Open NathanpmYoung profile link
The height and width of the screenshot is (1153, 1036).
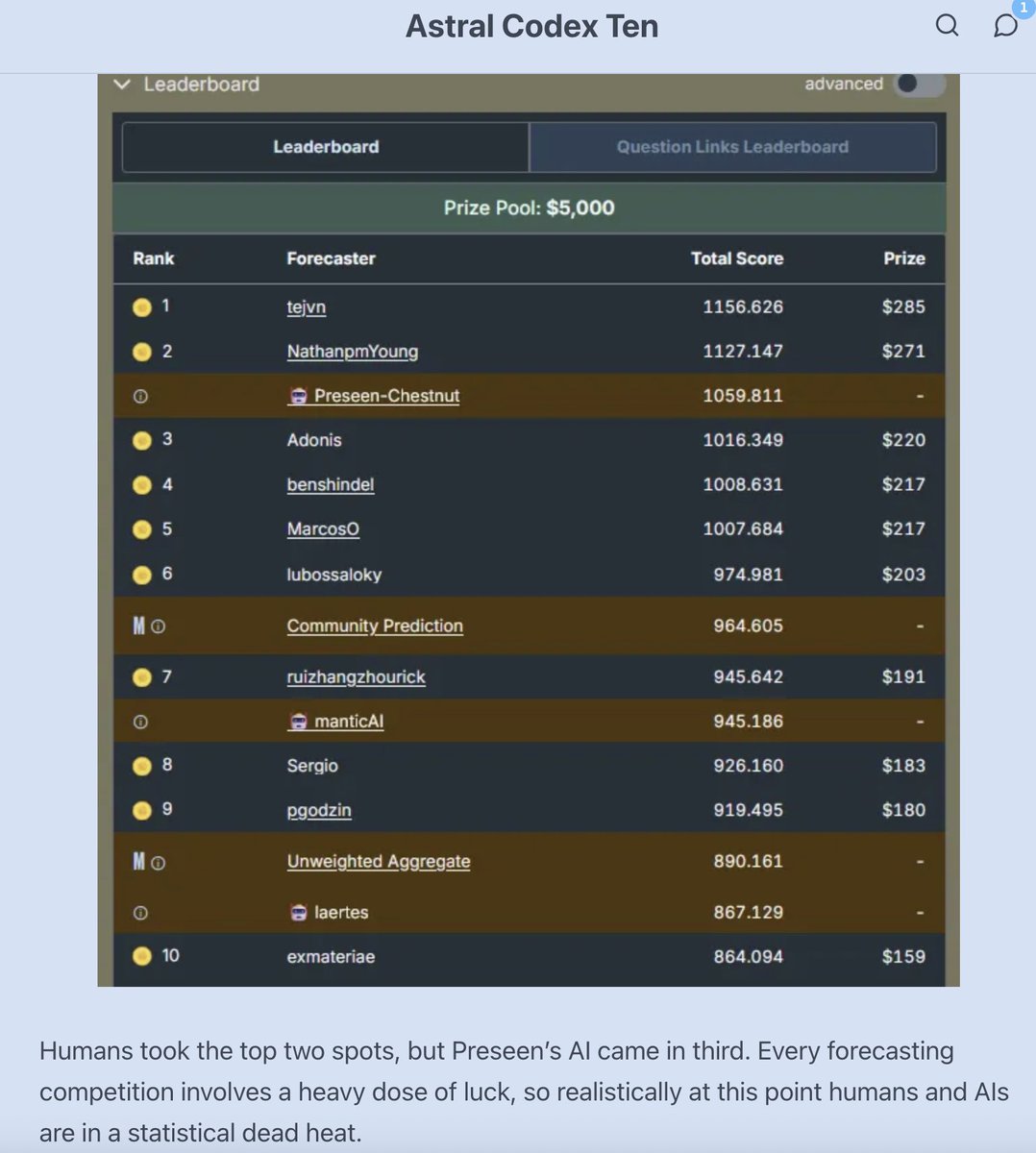pyautogui.click(x=353, y=352)
